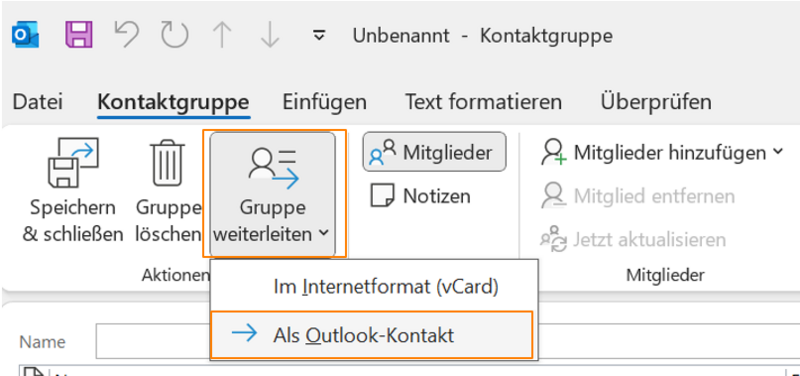Viewport: 800px width, 376px height.
Task: Open the Datei tab
Action: (38, 102)
